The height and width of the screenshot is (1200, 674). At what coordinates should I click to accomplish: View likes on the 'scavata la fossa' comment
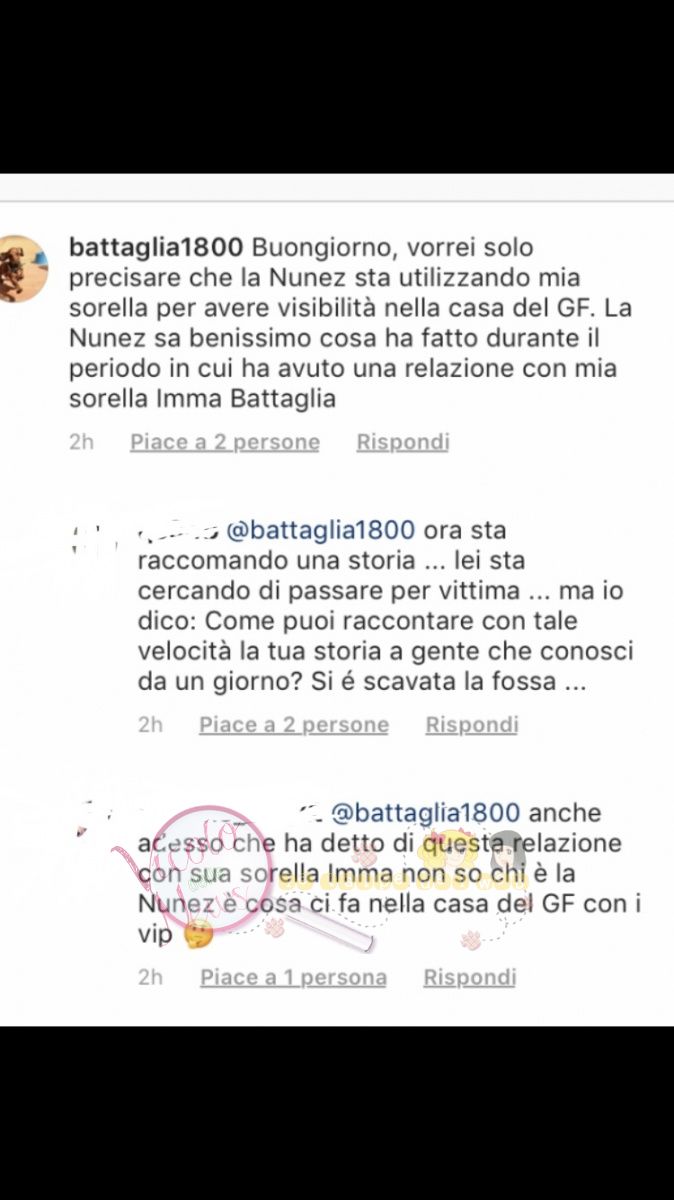click(294, 725)
